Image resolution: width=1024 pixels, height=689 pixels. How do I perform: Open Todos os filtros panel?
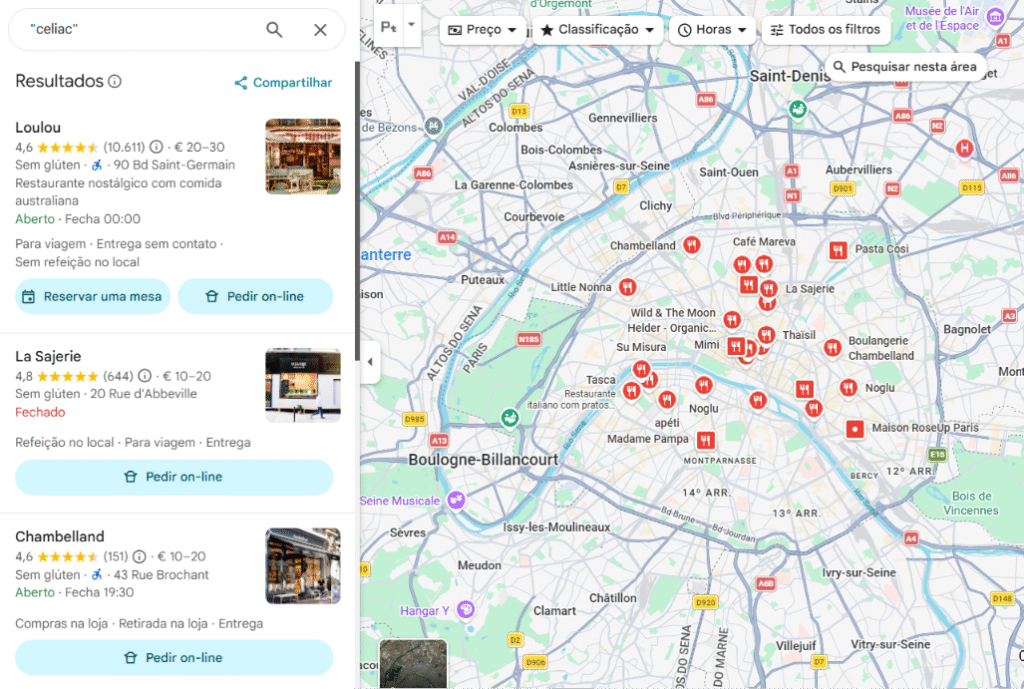(x=825, y=29)
